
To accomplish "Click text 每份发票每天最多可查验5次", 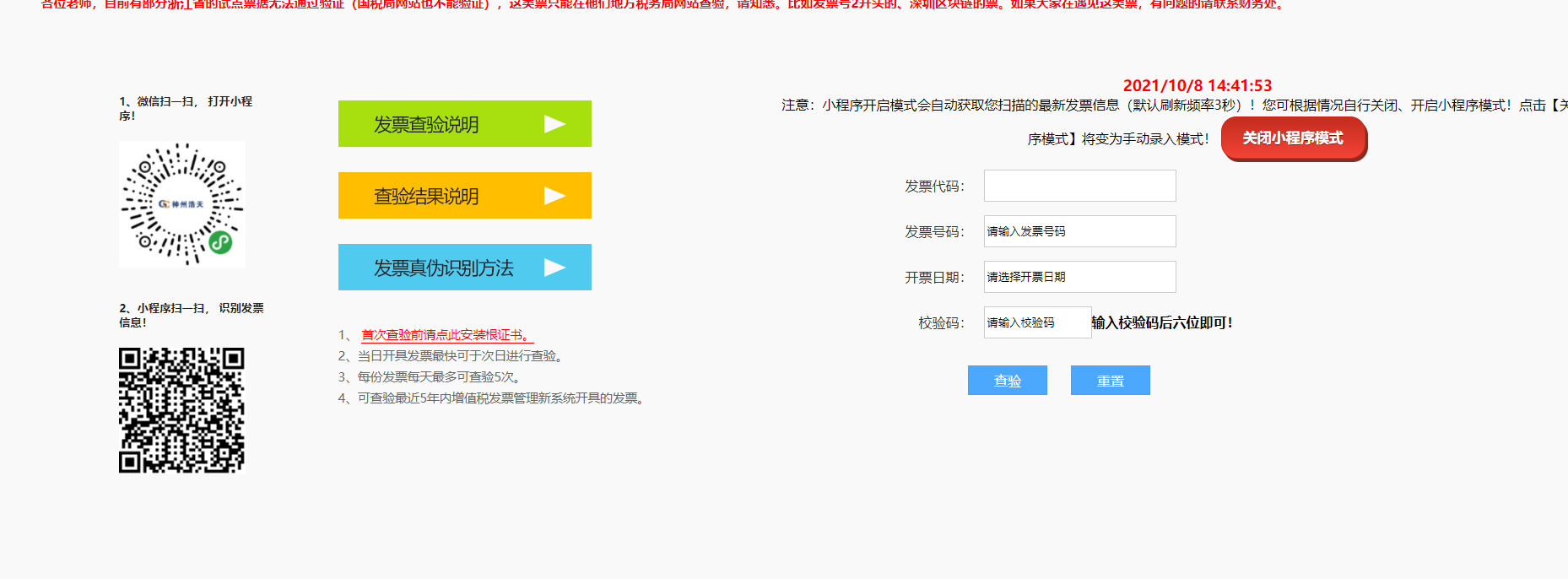I will click(439, 377).
